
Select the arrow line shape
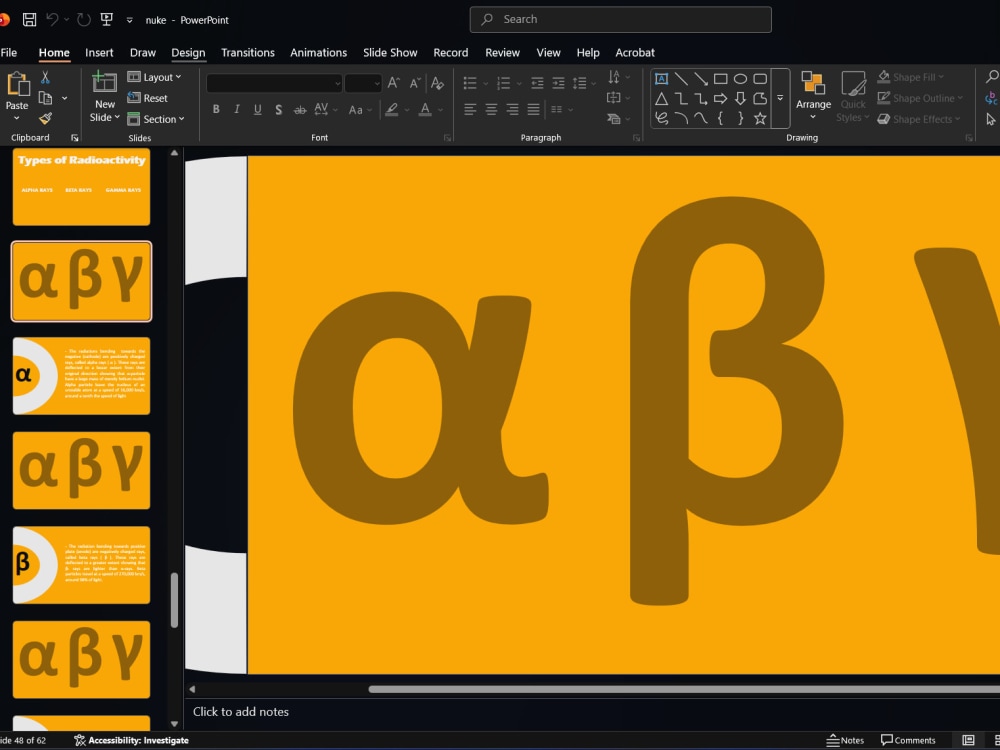[x=701, y=78]
